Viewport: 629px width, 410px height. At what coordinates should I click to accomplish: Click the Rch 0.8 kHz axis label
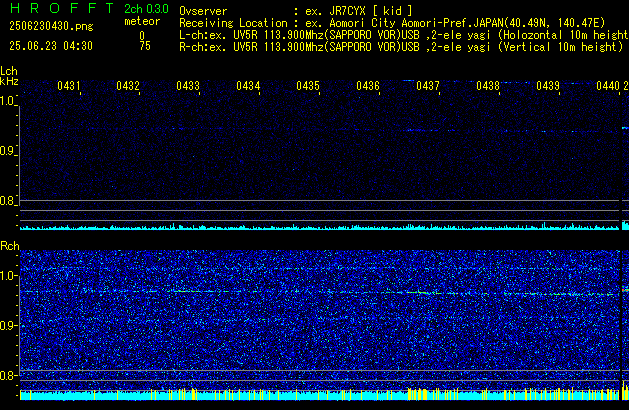click(x=8, y=375)
